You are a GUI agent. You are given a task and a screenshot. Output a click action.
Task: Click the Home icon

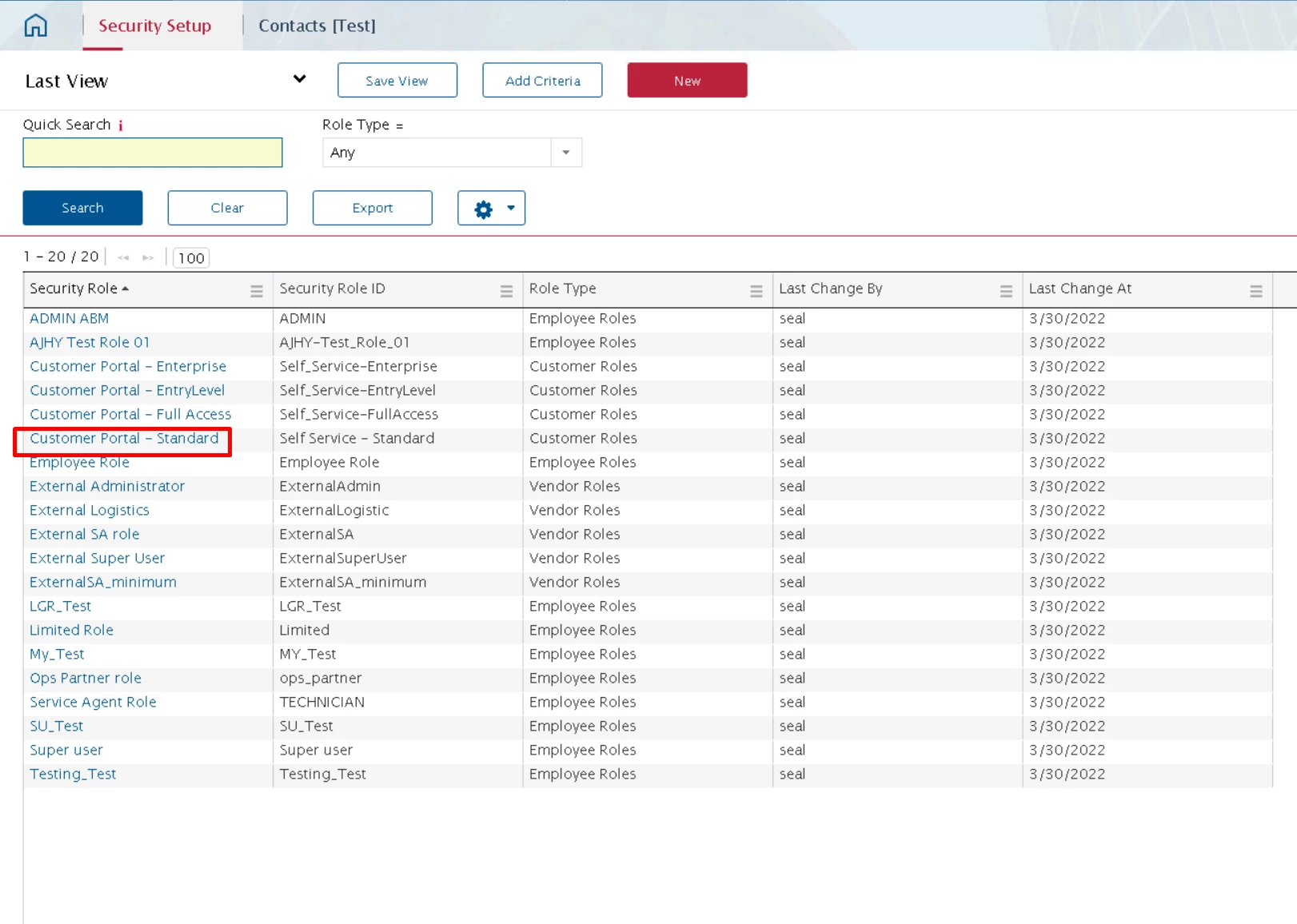coord(35,26)
